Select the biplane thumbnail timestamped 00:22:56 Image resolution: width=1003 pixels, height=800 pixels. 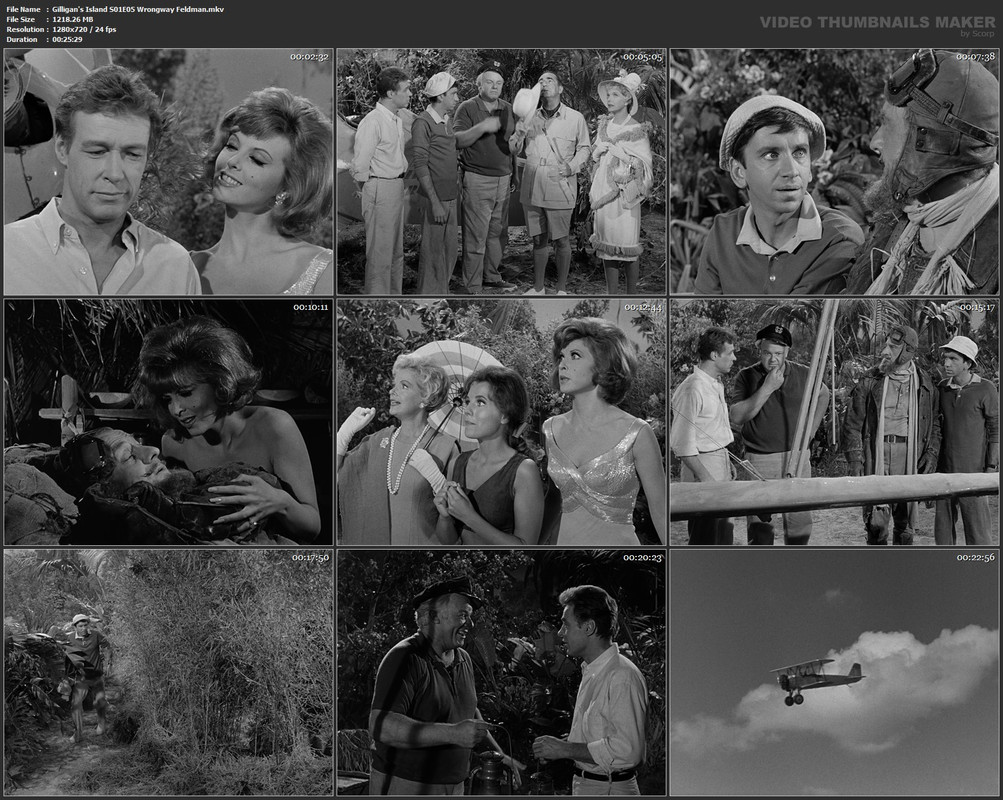(x=834, y=673)
